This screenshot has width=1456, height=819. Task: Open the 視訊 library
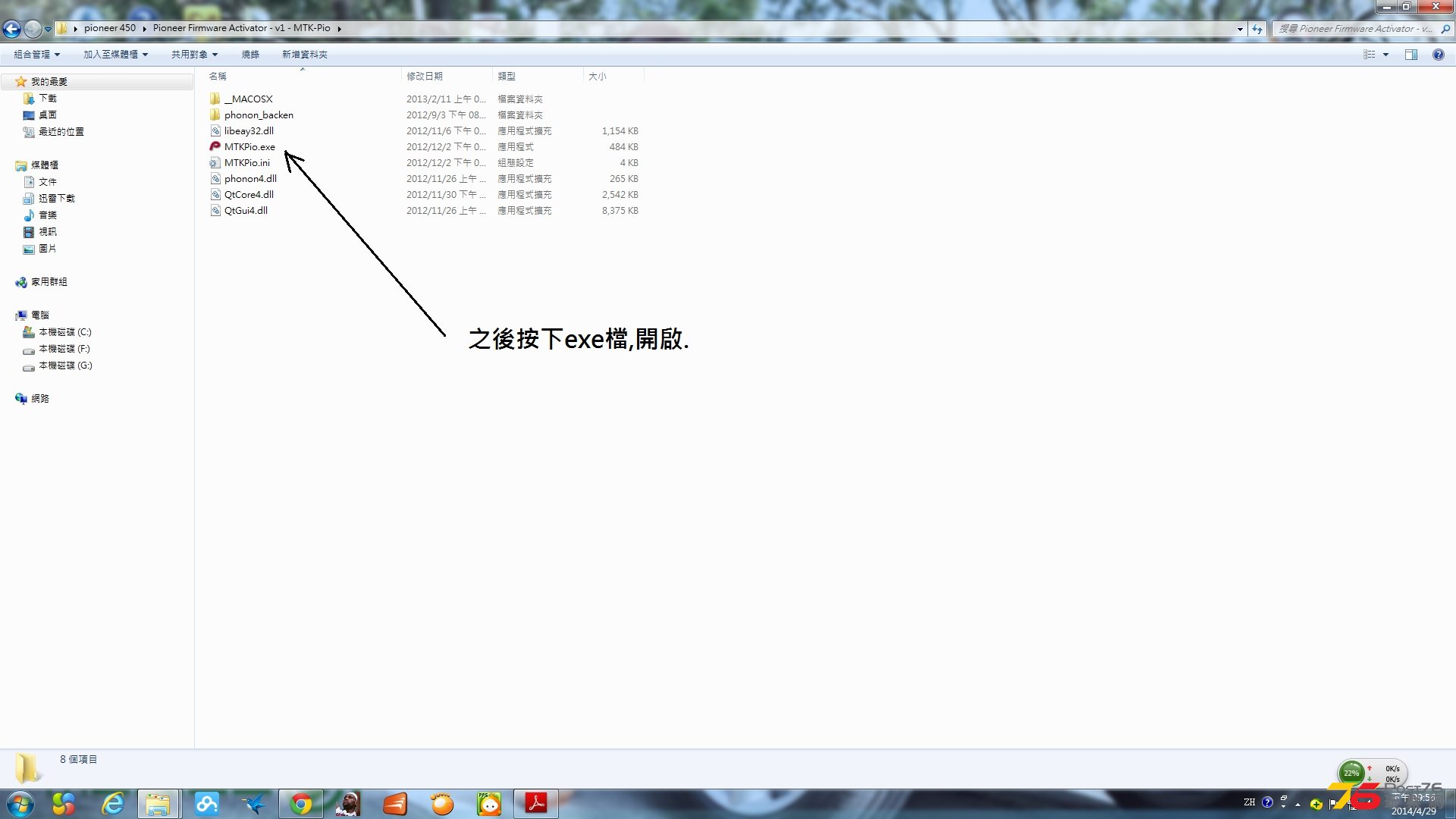coord(48,232)
